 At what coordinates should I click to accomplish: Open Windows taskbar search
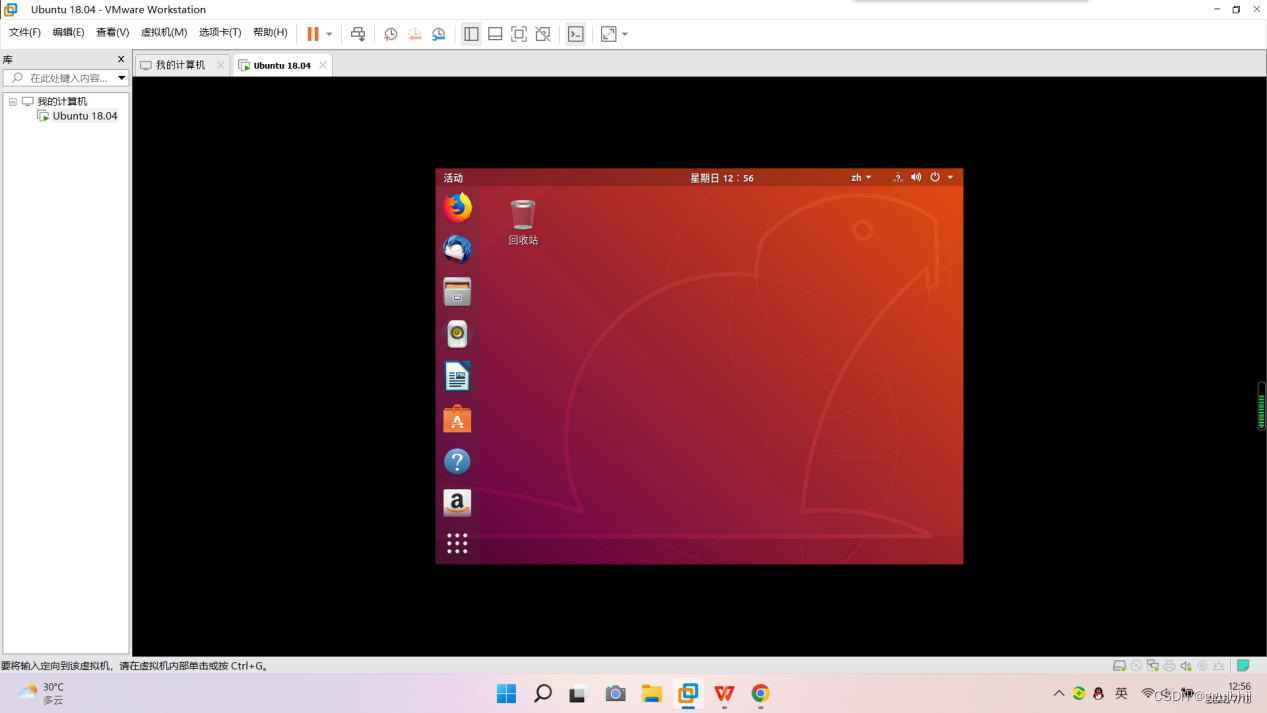[x=543, y=694]
